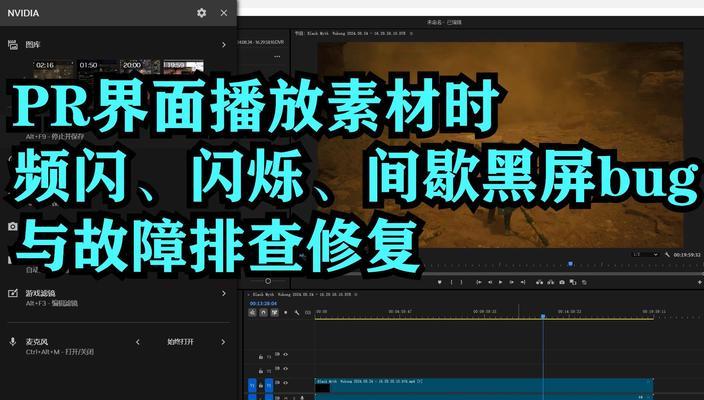Switch microphone mode with right chevron
704x400 pixels.
point(223,342)
